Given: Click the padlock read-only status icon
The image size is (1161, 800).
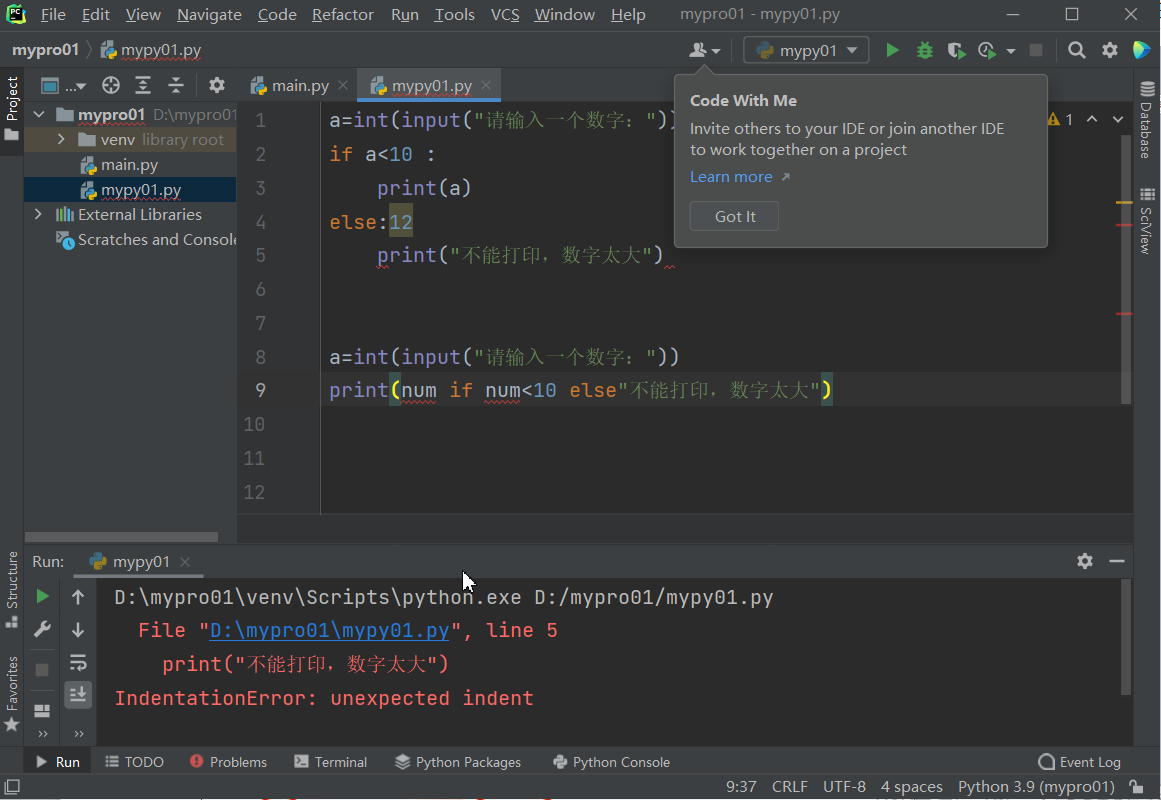Looking at the screenshot, I should tap(1136, 787).
